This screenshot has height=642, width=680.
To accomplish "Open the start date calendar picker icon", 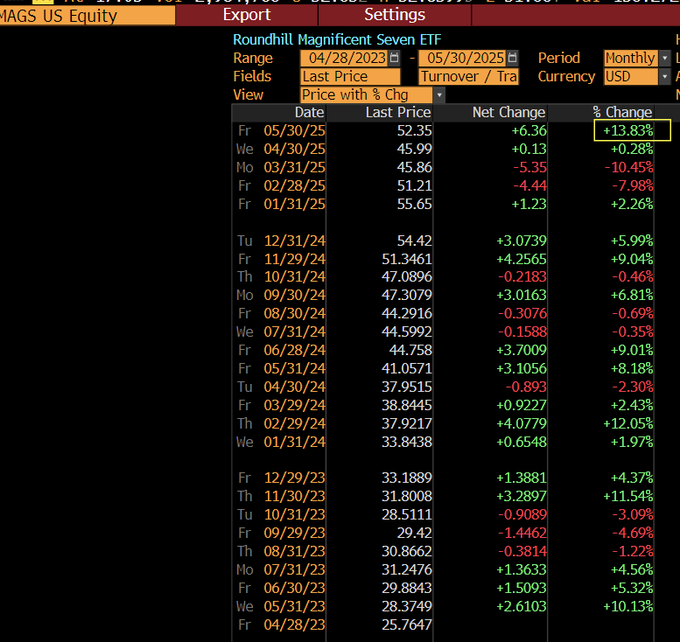I will (x=394, y=58).
